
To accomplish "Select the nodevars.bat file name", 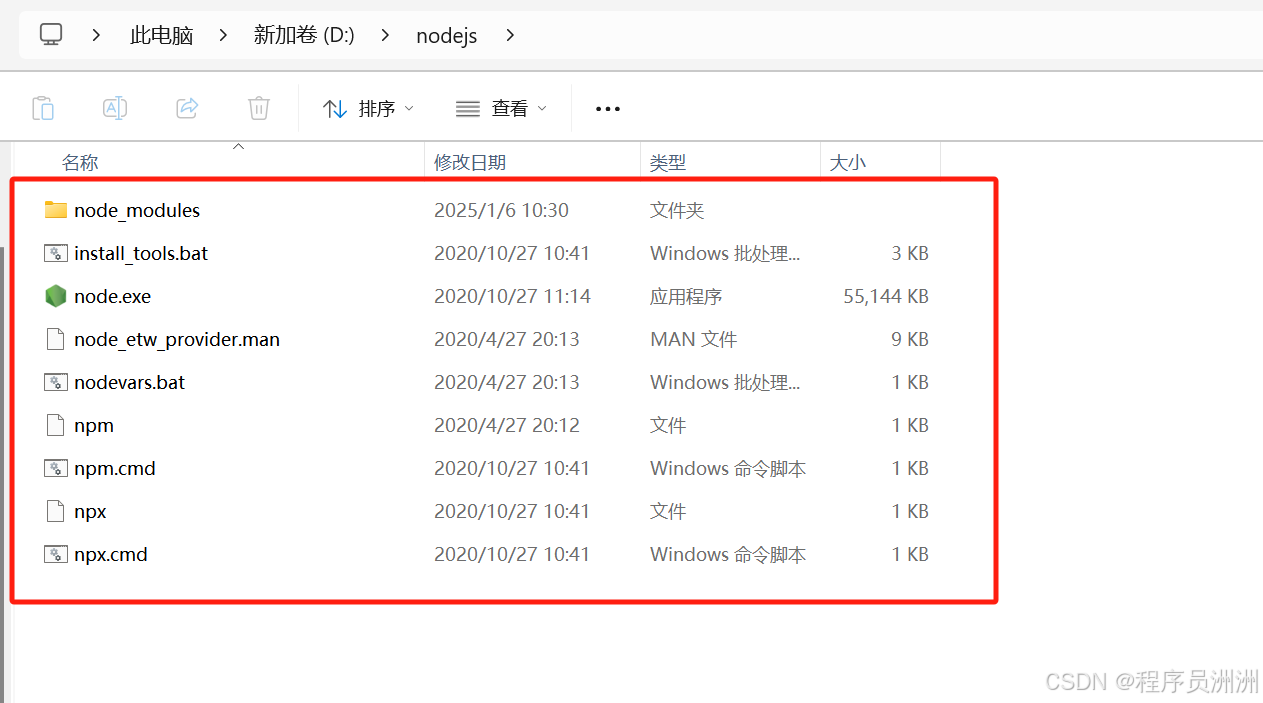I will [x=130, y=382].
